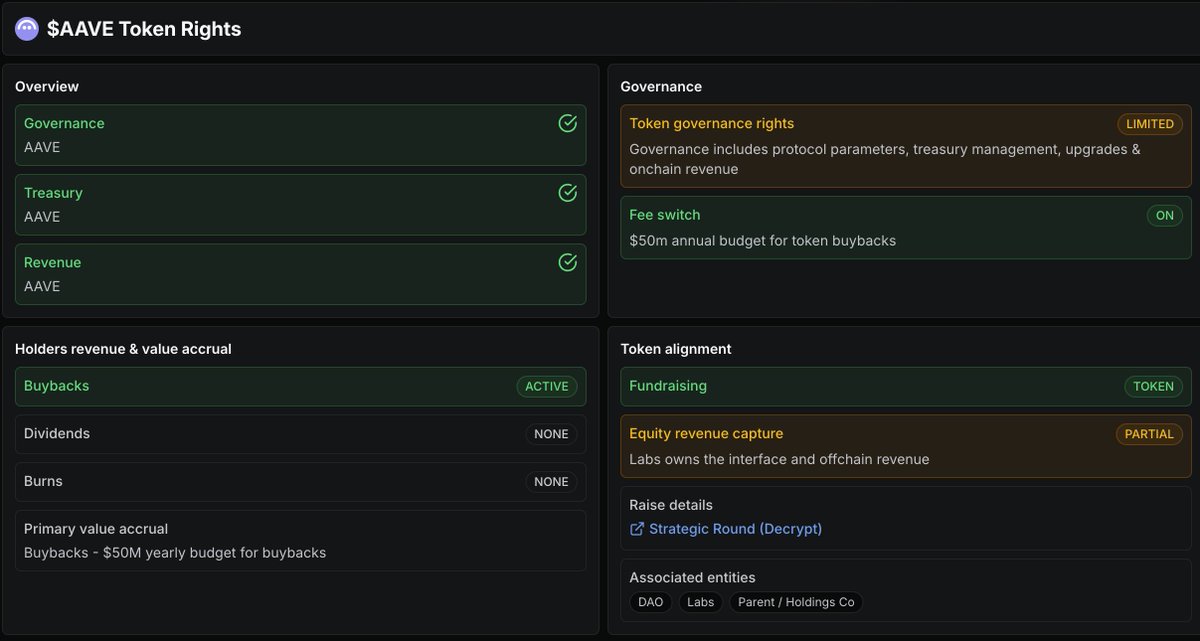Click the Token alignment heading

click(676, 349)
